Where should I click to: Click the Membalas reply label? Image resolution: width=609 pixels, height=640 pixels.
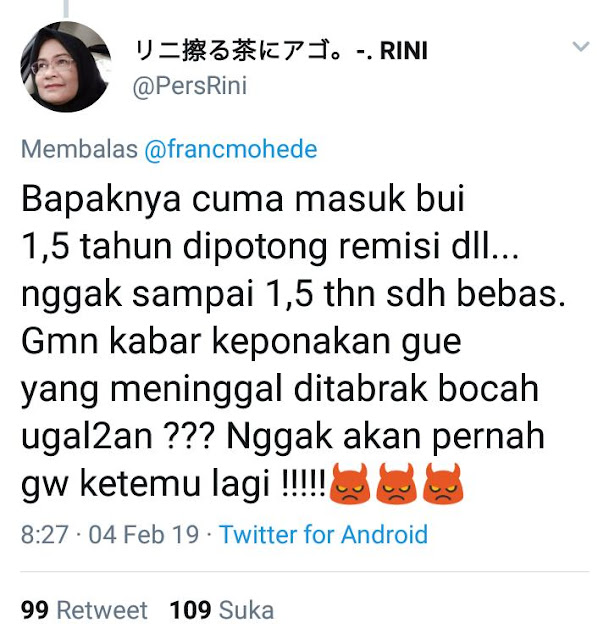click(79, 149)
